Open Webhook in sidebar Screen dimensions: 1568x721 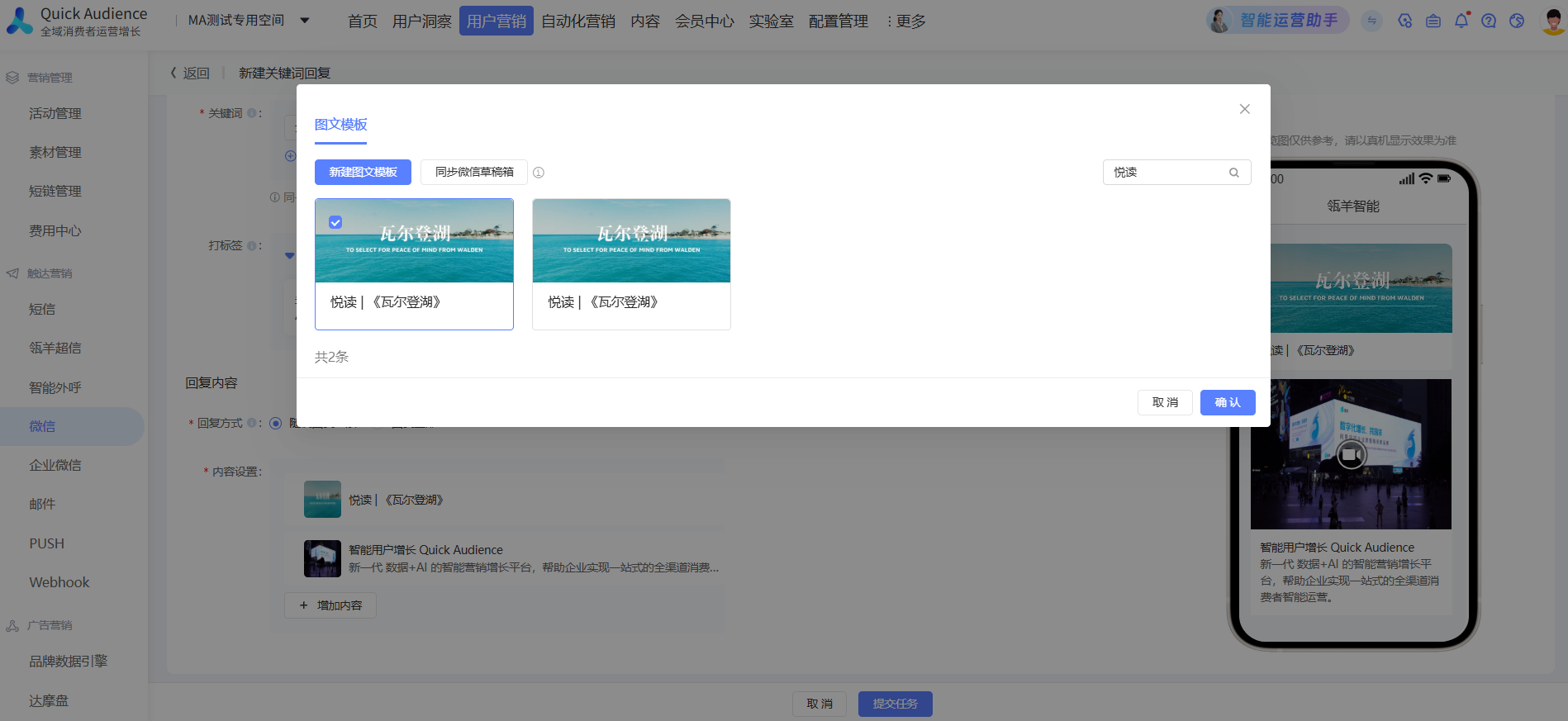tap(59, 582)
